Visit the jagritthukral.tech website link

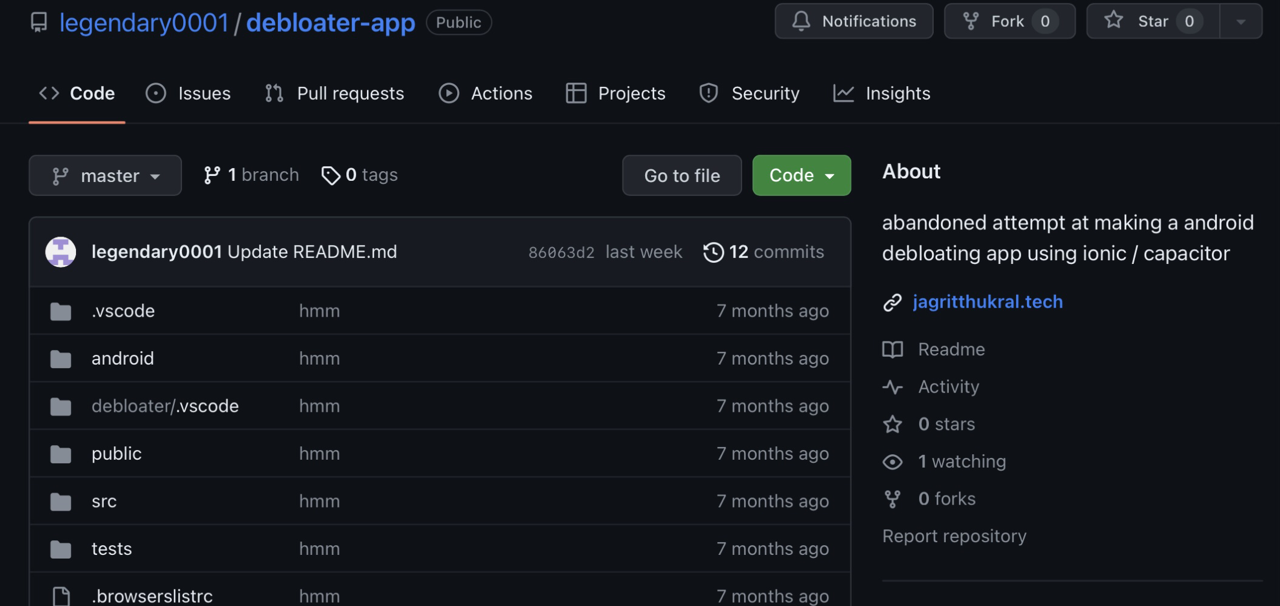987,302
